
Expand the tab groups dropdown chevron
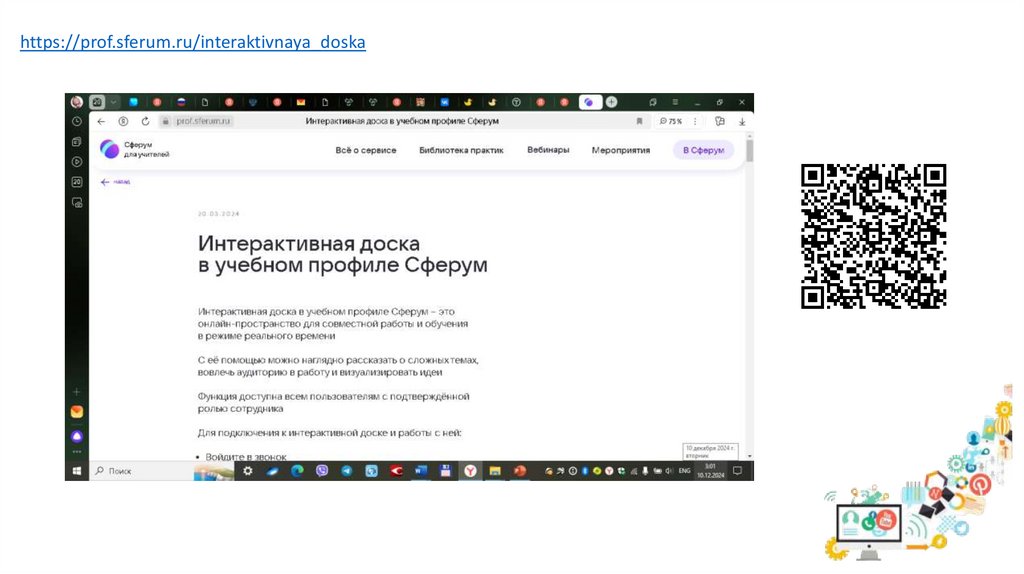[x=114, y=102]
